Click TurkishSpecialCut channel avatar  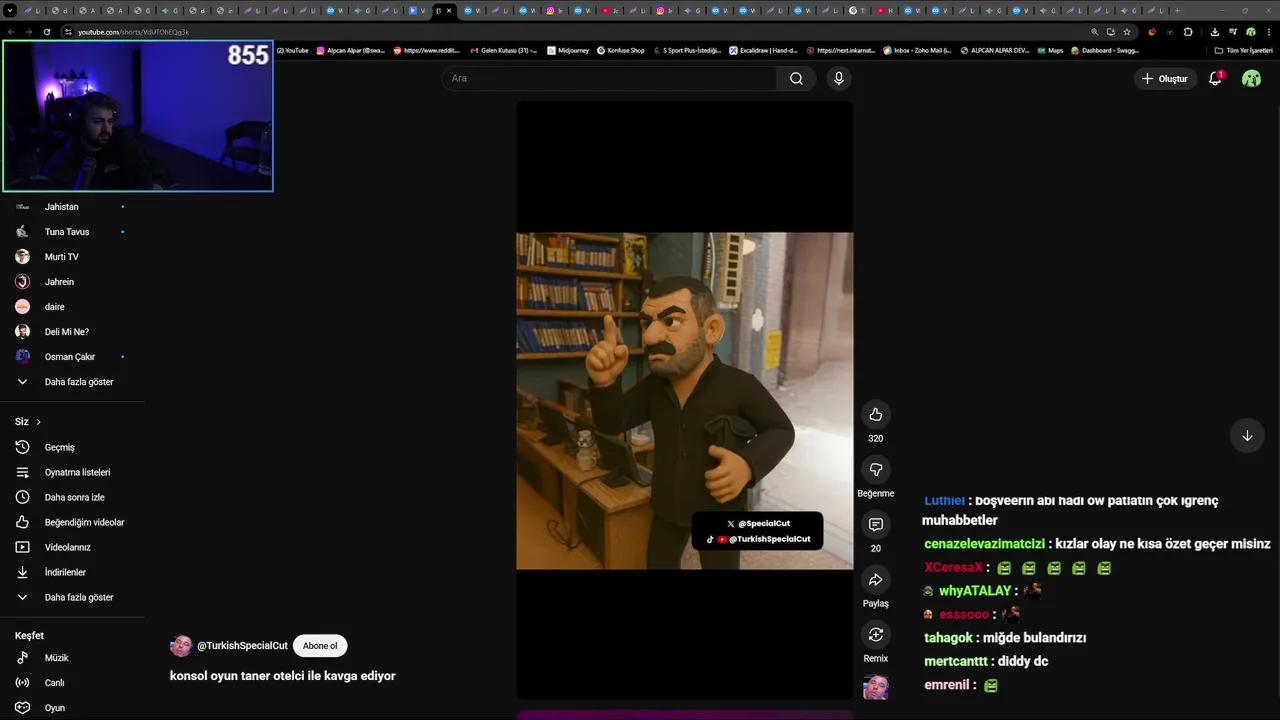coord(181,646)
